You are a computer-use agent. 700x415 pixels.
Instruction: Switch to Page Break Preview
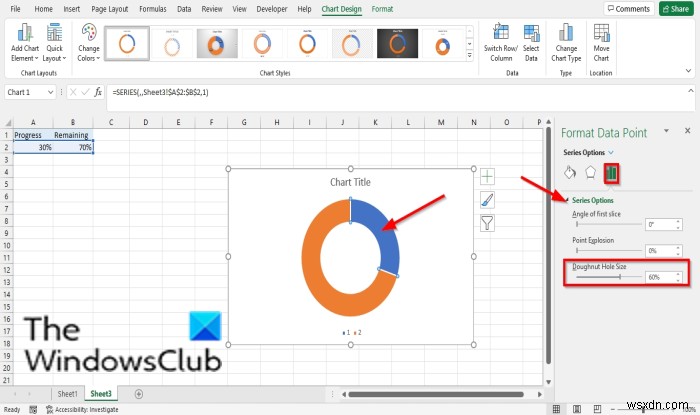click(x=597, y=409)
